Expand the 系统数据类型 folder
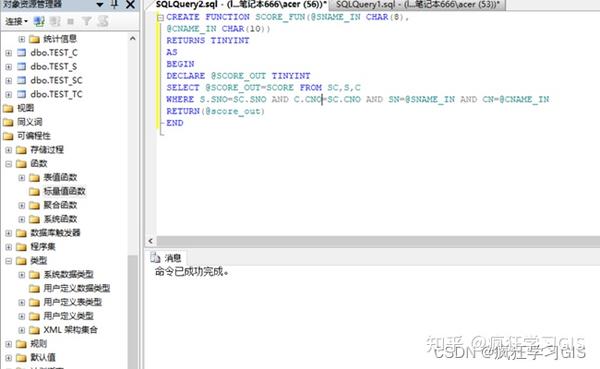This screenshot has height=369, width=600. tap(22, 274)
